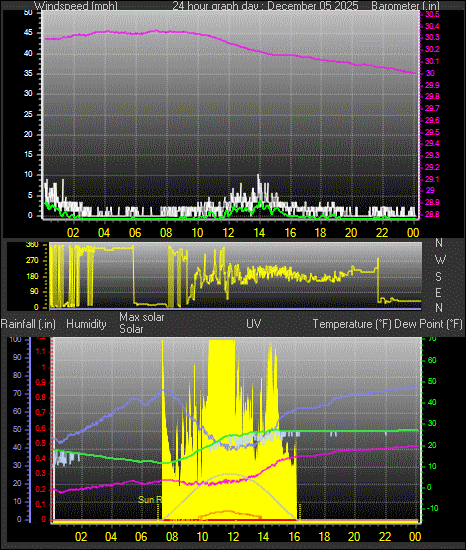Select the 30.4 barometer scale value
Viewport: 466px width, 550px height.
pyautogui.click(x=432, y=26)
